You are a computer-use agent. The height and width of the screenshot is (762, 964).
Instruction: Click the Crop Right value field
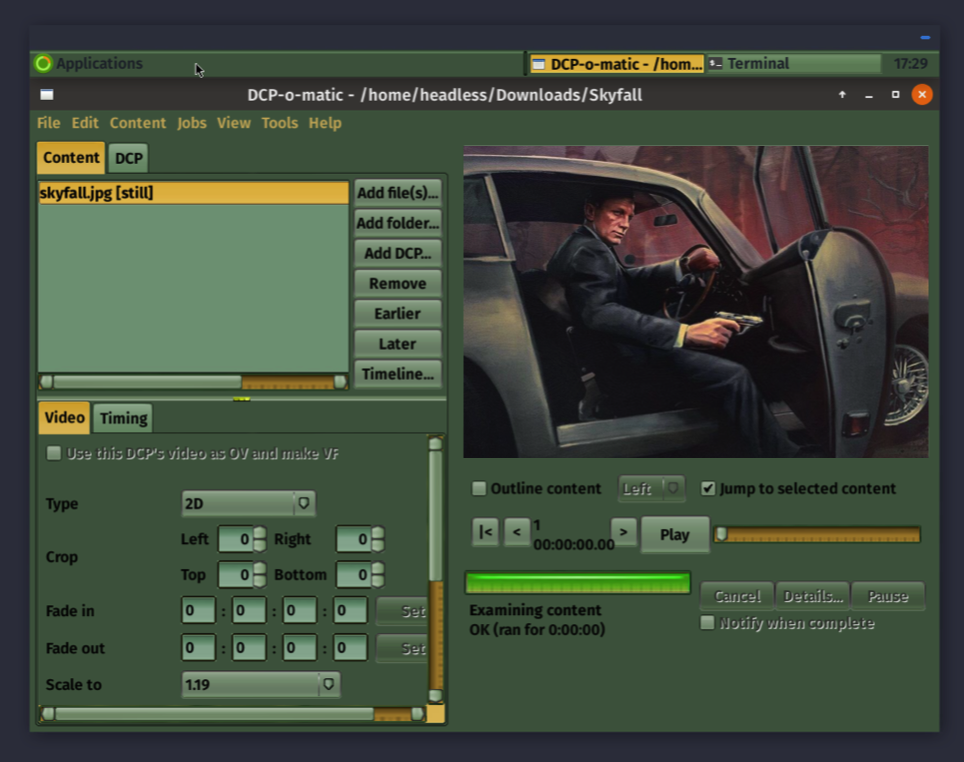(x=354, y=539)
